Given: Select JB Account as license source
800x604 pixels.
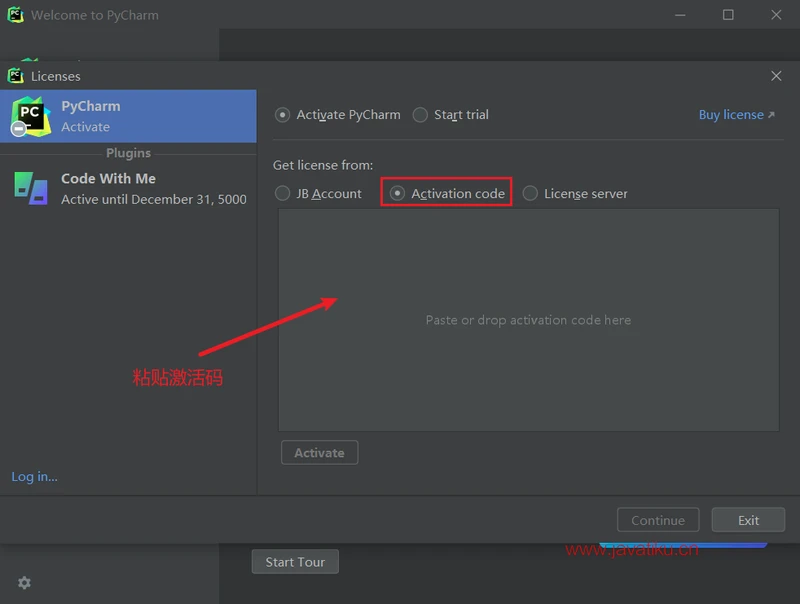Looking at the screenshot, I should [283, 193].
